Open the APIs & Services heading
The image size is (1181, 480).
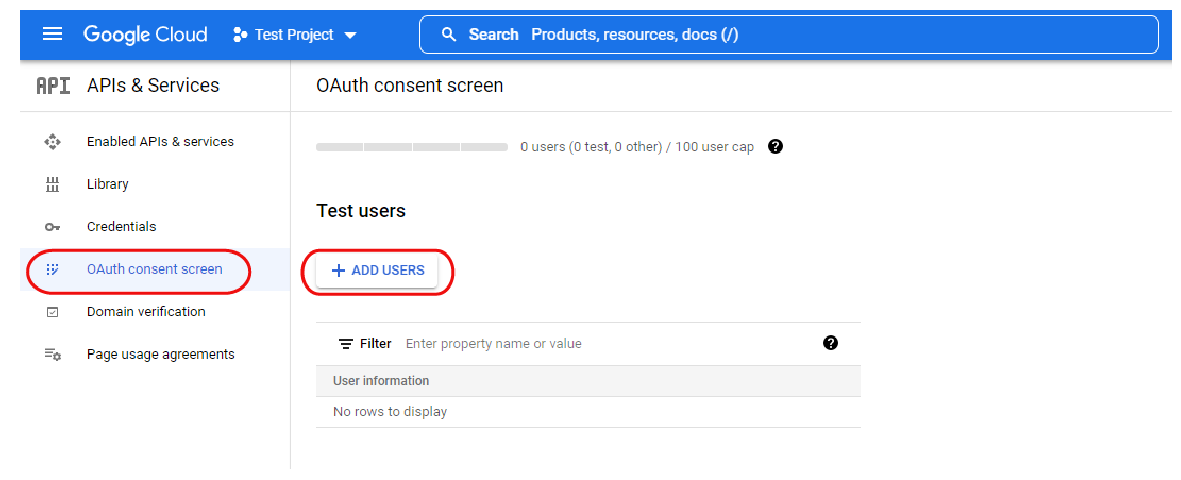coord(153,86)
